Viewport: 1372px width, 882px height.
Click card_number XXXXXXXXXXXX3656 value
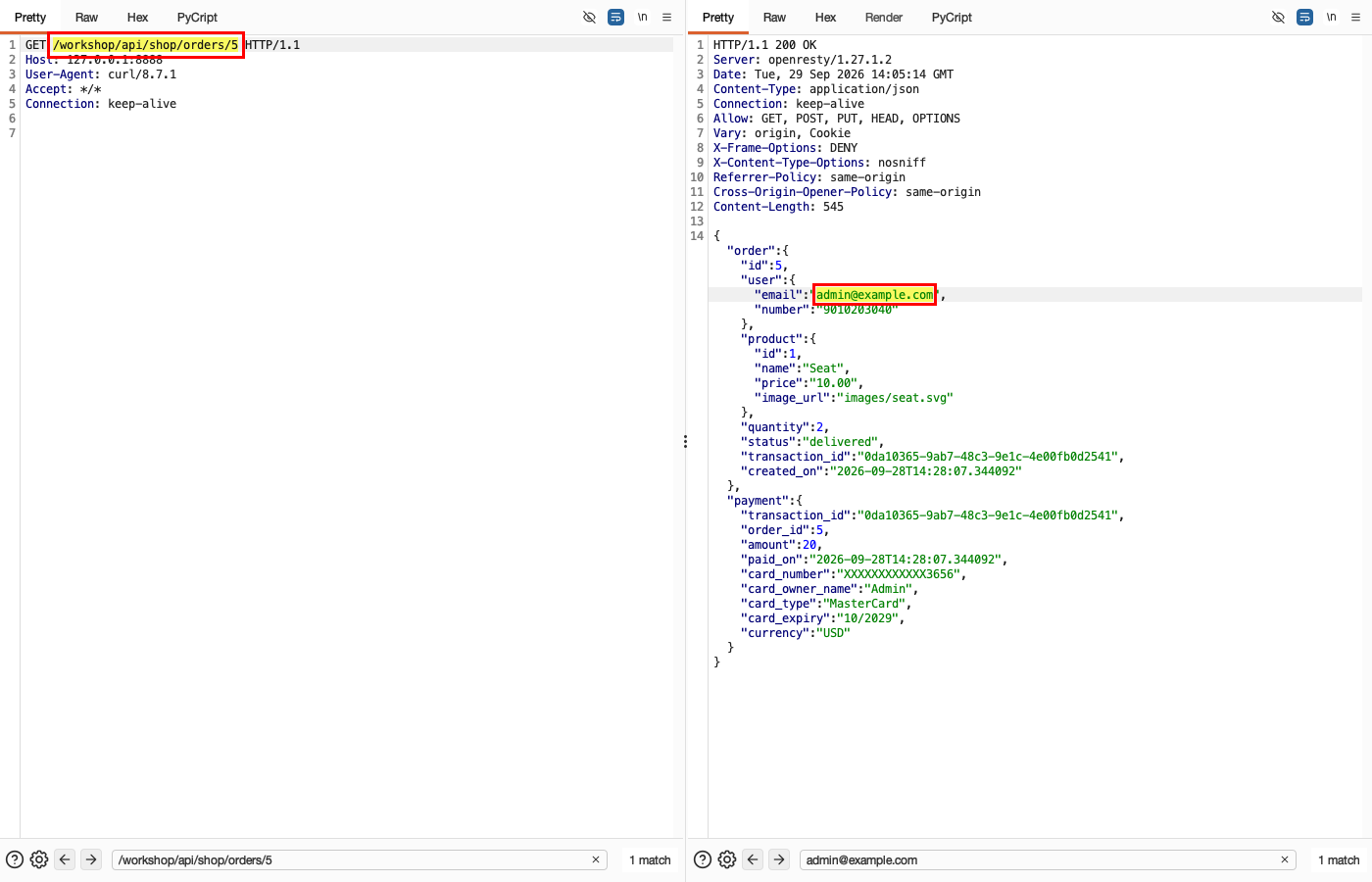(901, 574)
